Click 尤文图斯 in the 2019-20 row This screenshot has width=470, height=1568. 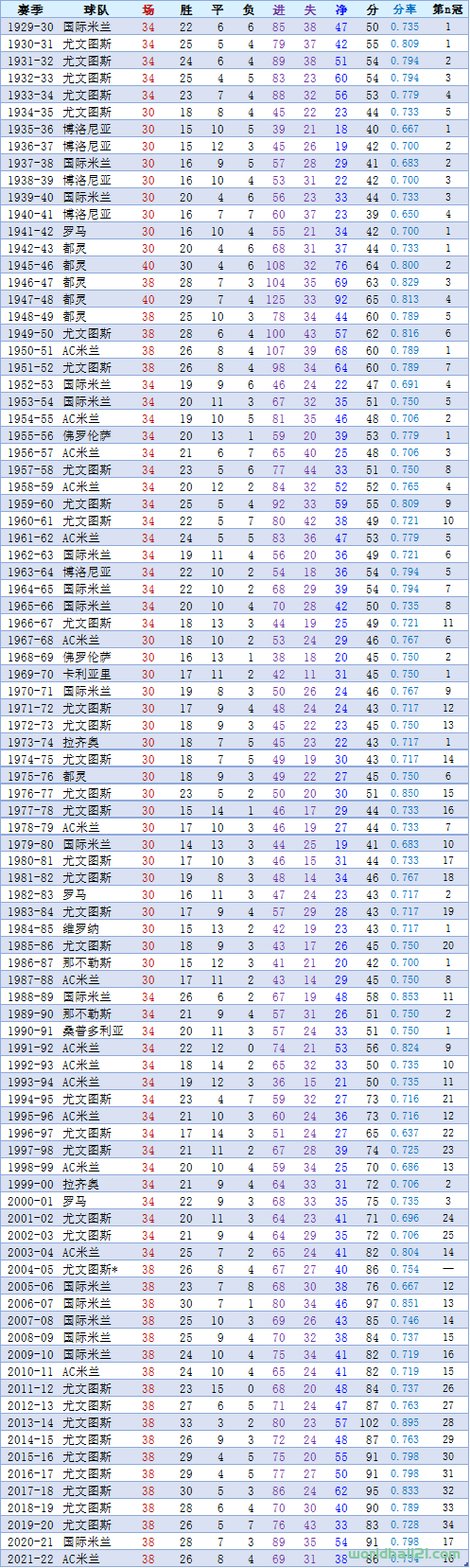click(87, 1524)
